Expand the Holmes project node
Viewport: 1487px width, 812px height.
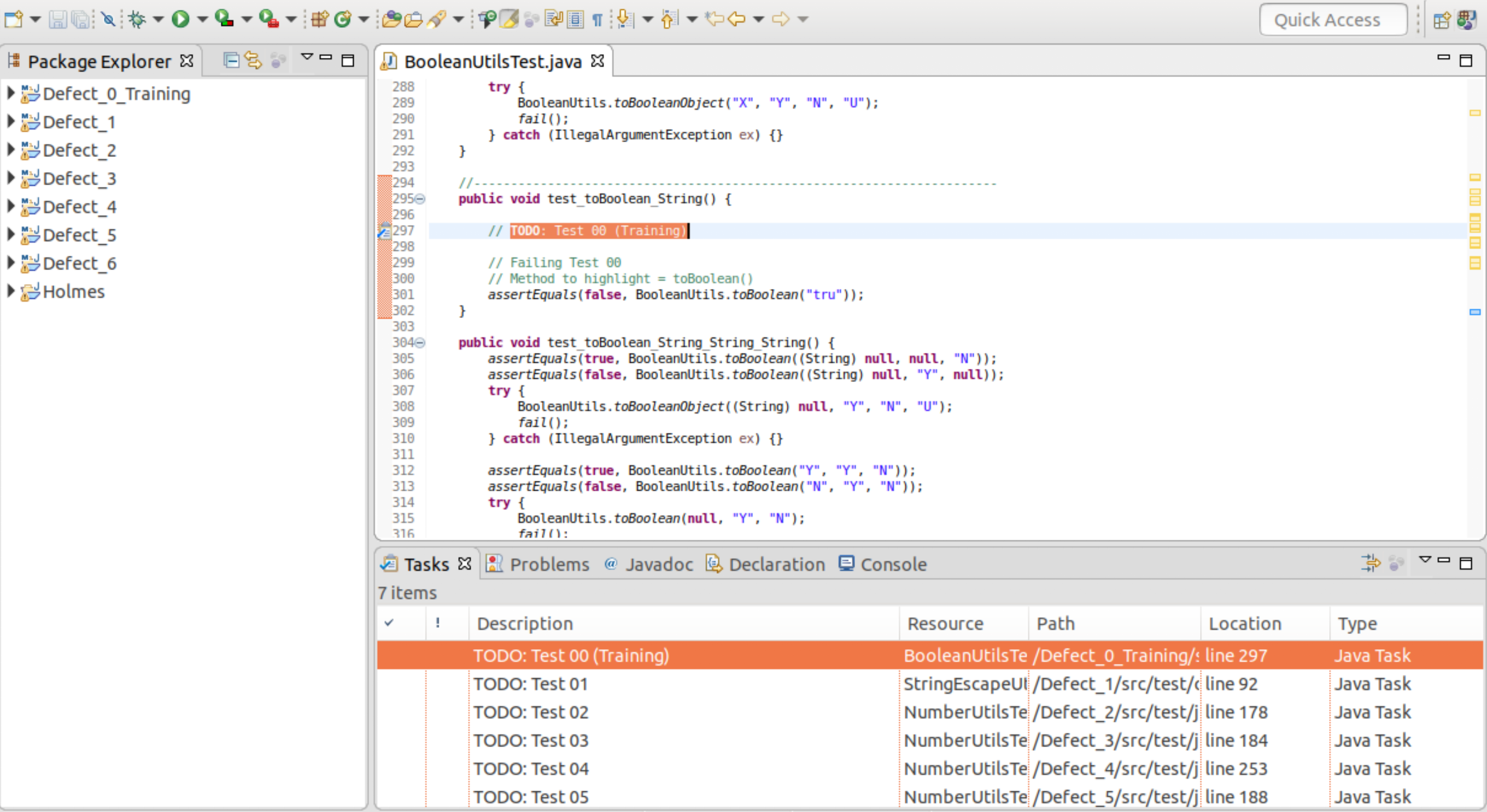coord(10,291)
